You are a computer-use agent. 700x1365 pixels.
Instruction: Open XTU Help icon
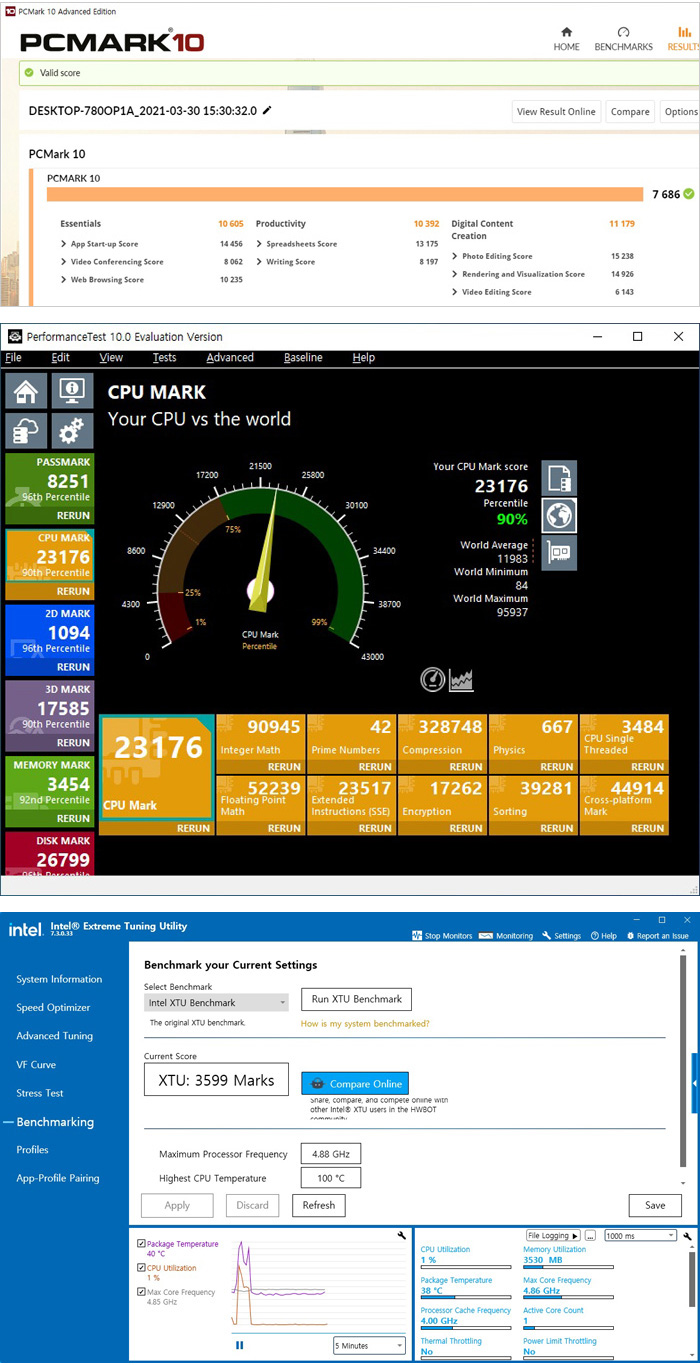coord(595,936)
